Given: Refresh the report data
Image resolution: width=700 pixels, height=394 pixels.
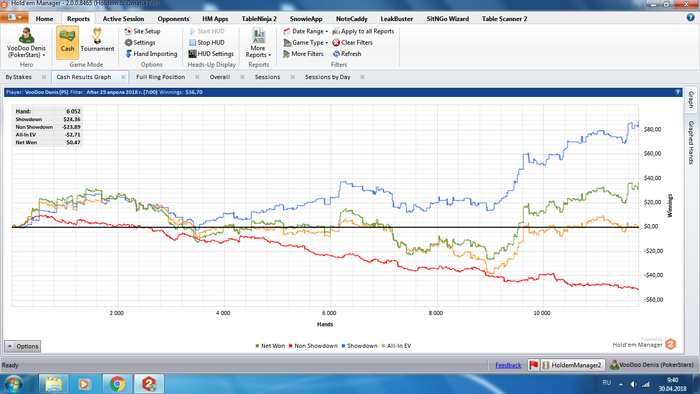Looking at the screenshot, I should [347, 54].
